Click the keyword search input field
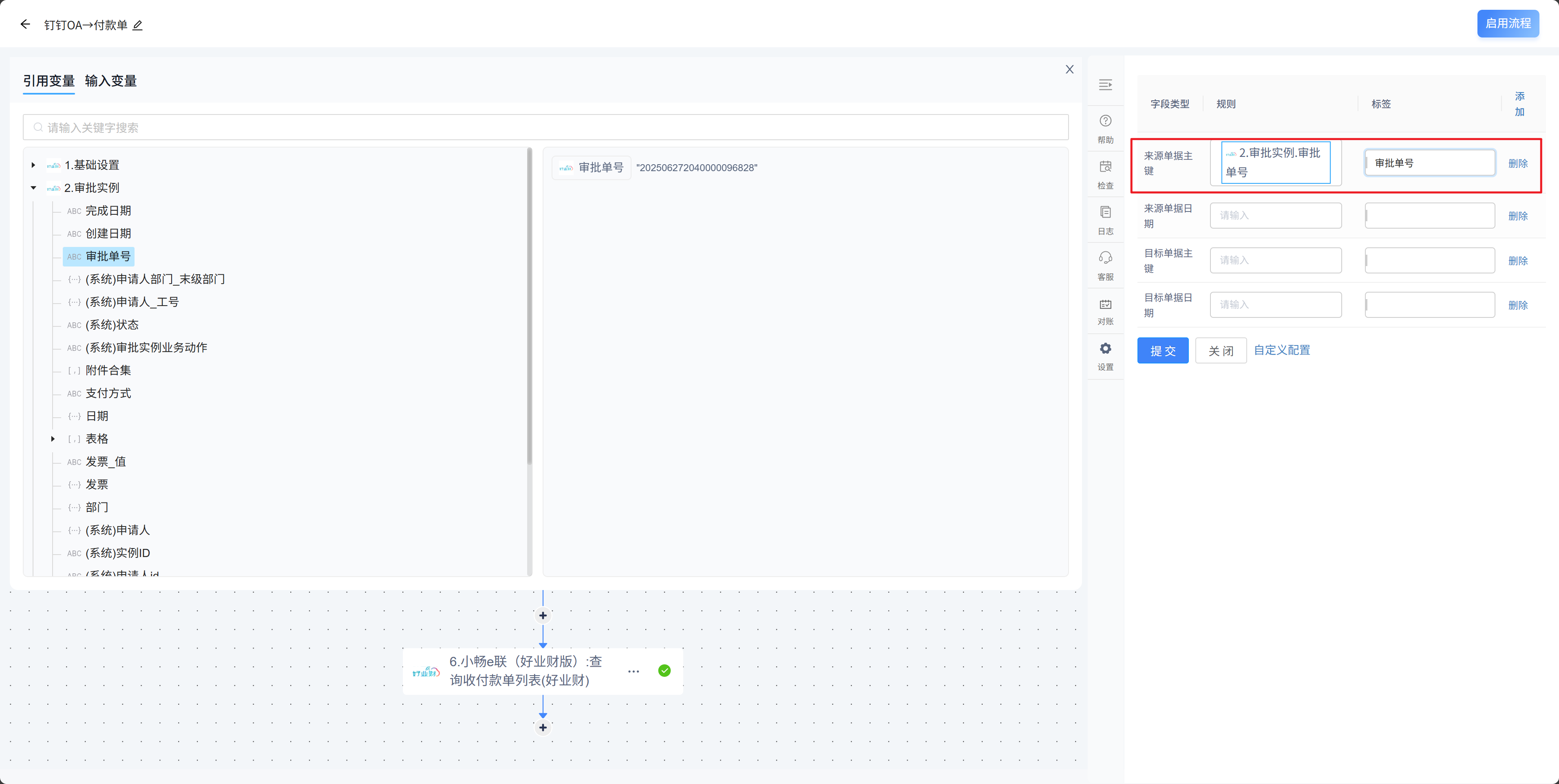 545,128
